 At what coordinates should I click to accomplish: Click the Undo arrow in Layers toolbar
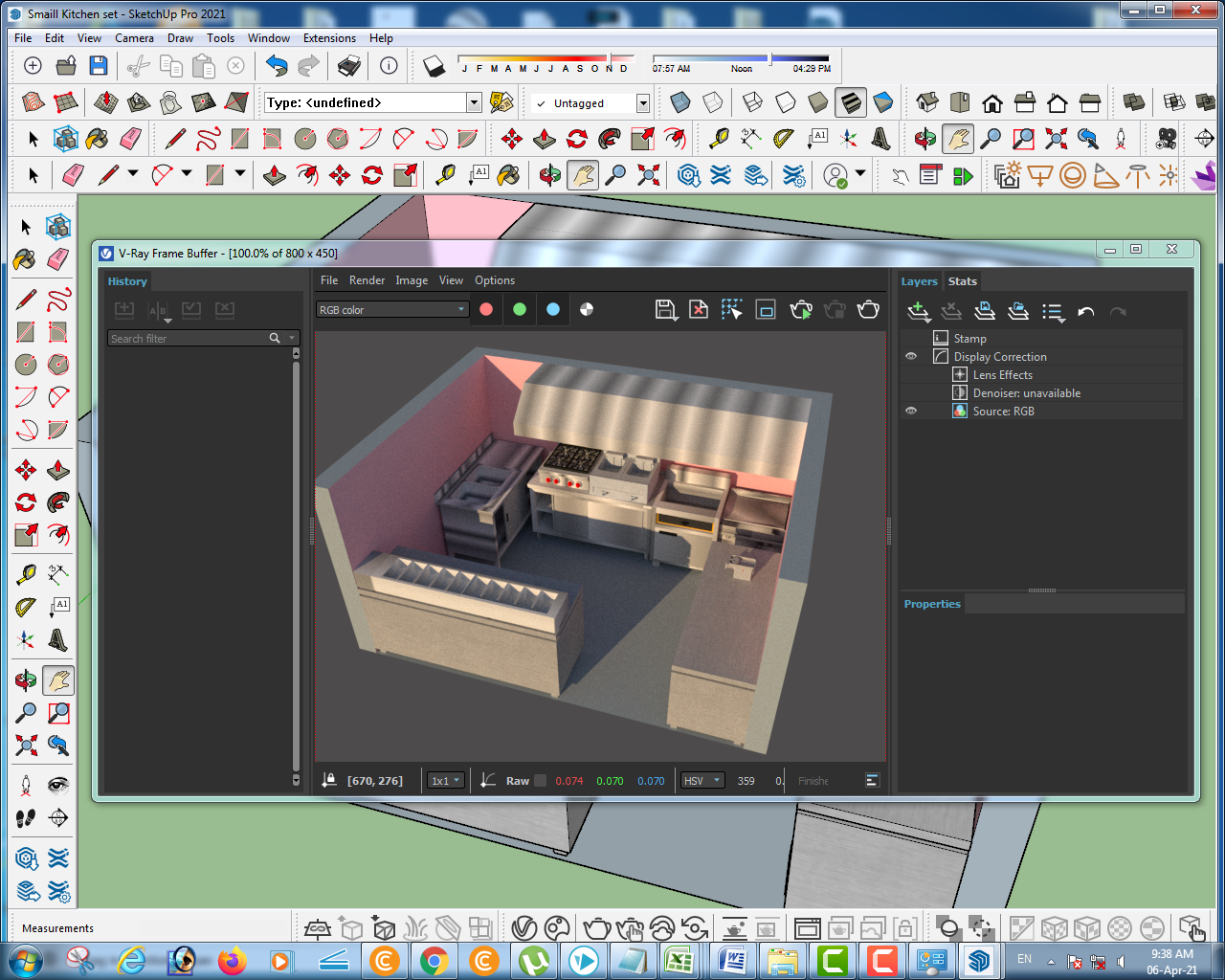click(1085, 311)
